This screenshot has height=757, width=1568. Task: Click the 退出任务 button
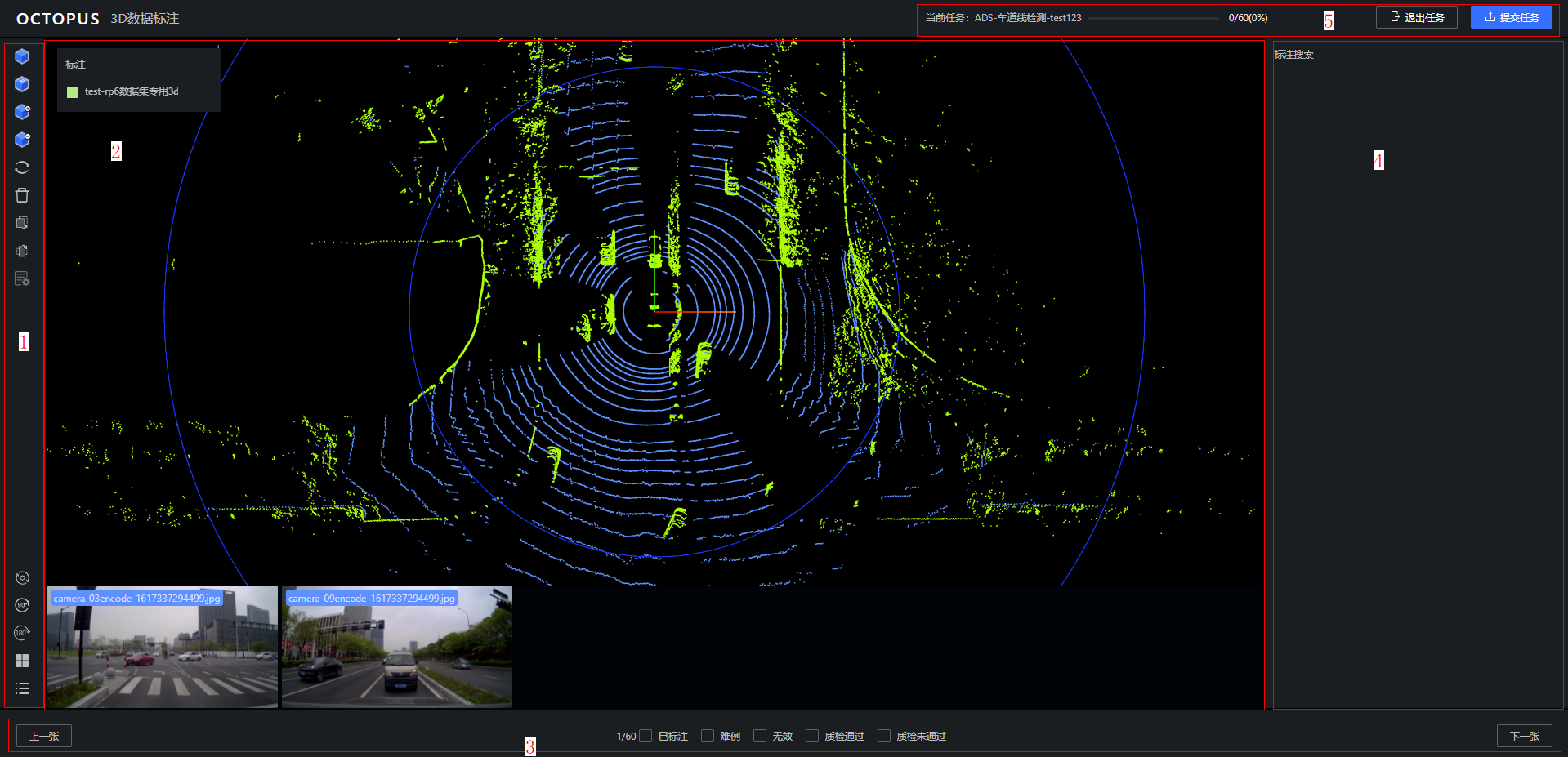(1417, 17)
